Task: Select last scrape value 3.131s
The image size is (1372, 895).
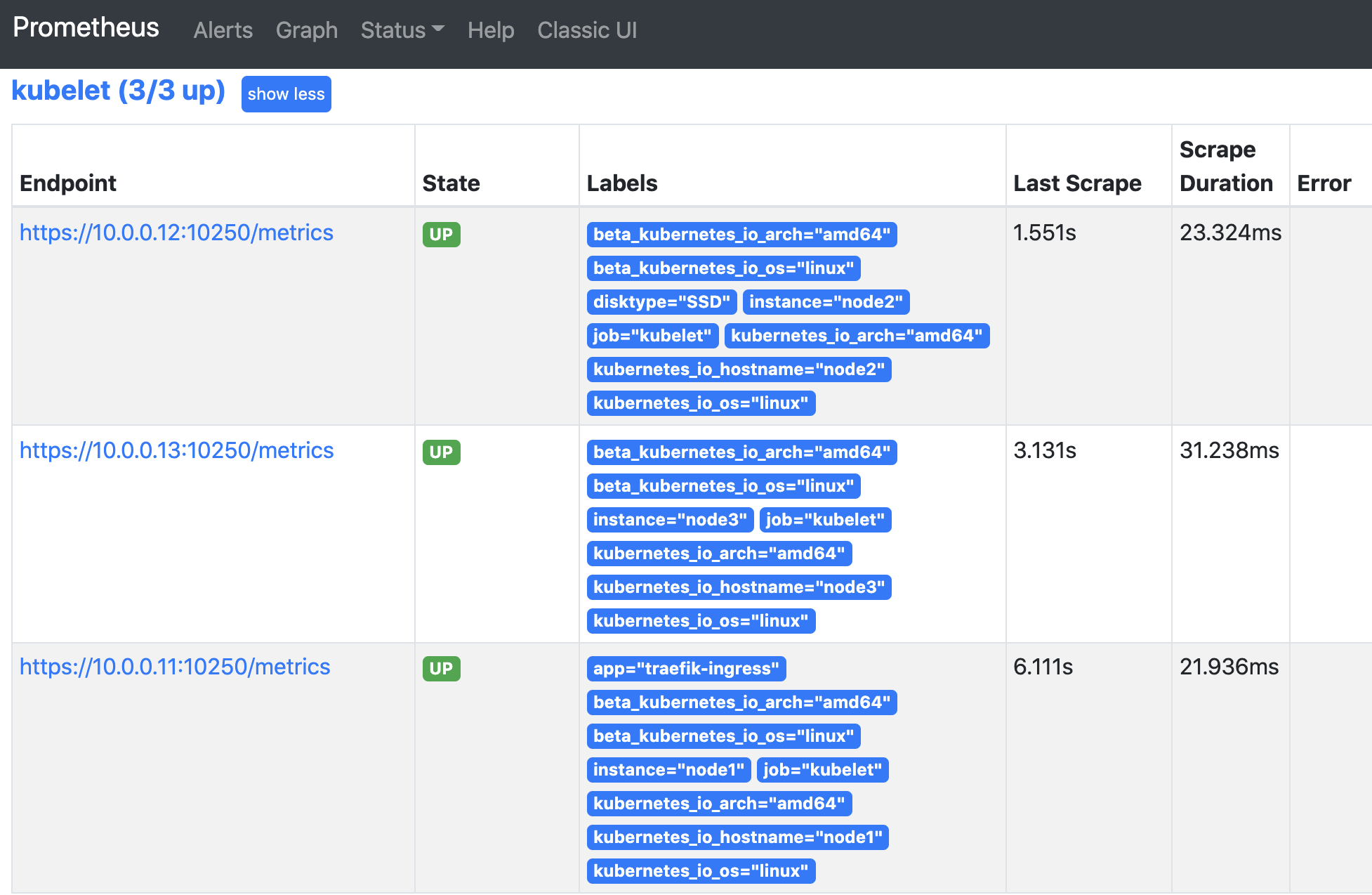Action: (1045, 450)
